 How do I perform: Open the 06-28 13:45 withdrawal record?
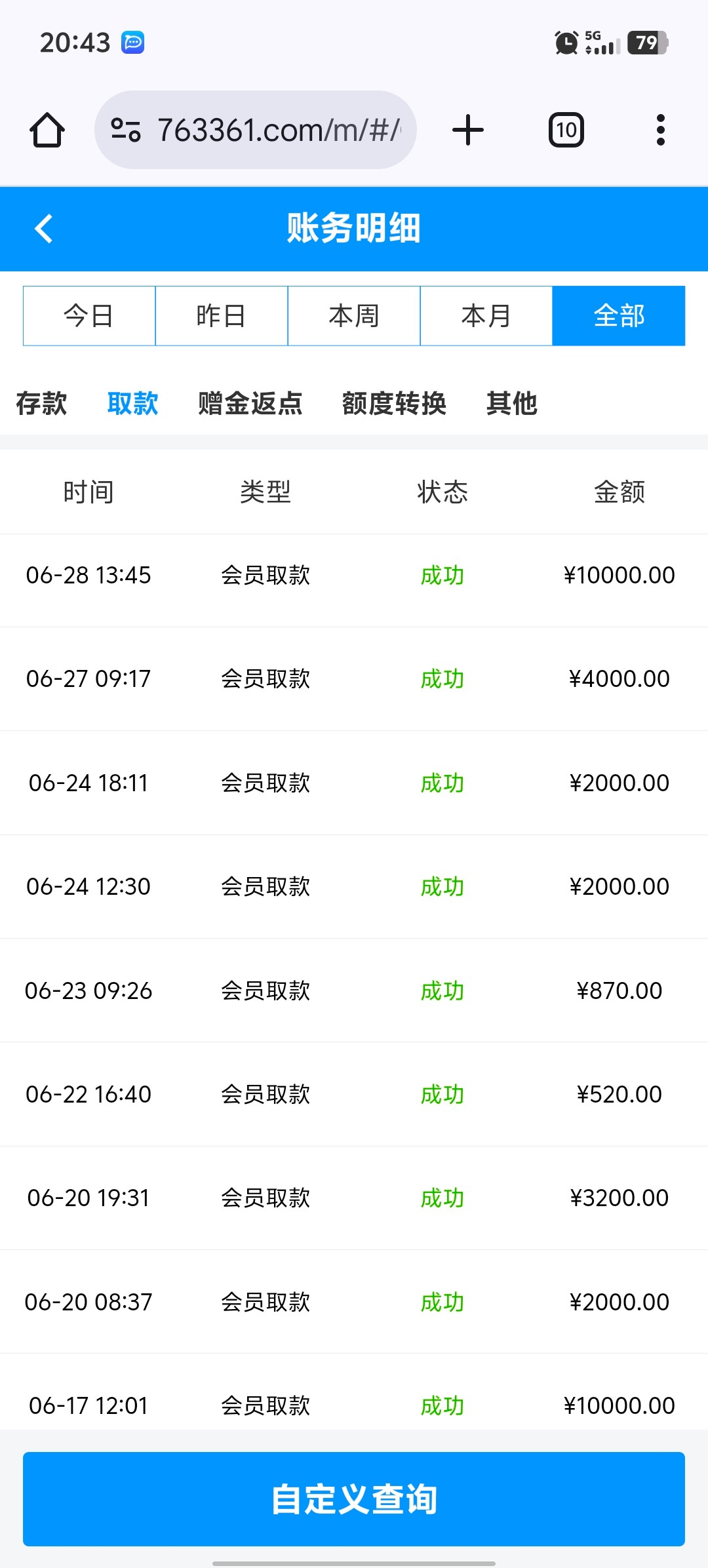[x=354, y=576]
